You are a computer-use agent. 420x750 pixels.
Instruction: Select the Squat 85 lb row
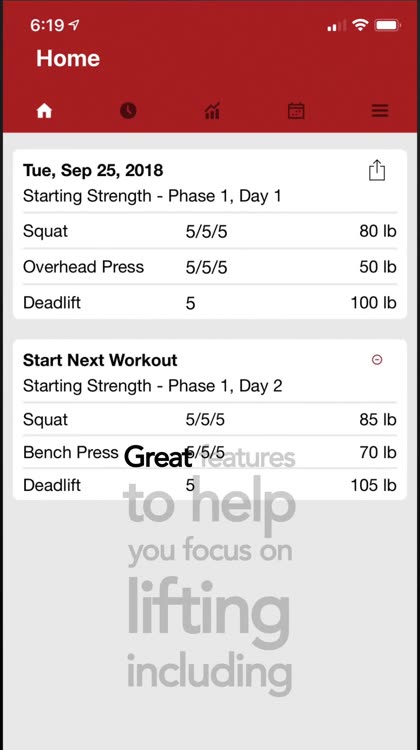[x=210, y=419]
